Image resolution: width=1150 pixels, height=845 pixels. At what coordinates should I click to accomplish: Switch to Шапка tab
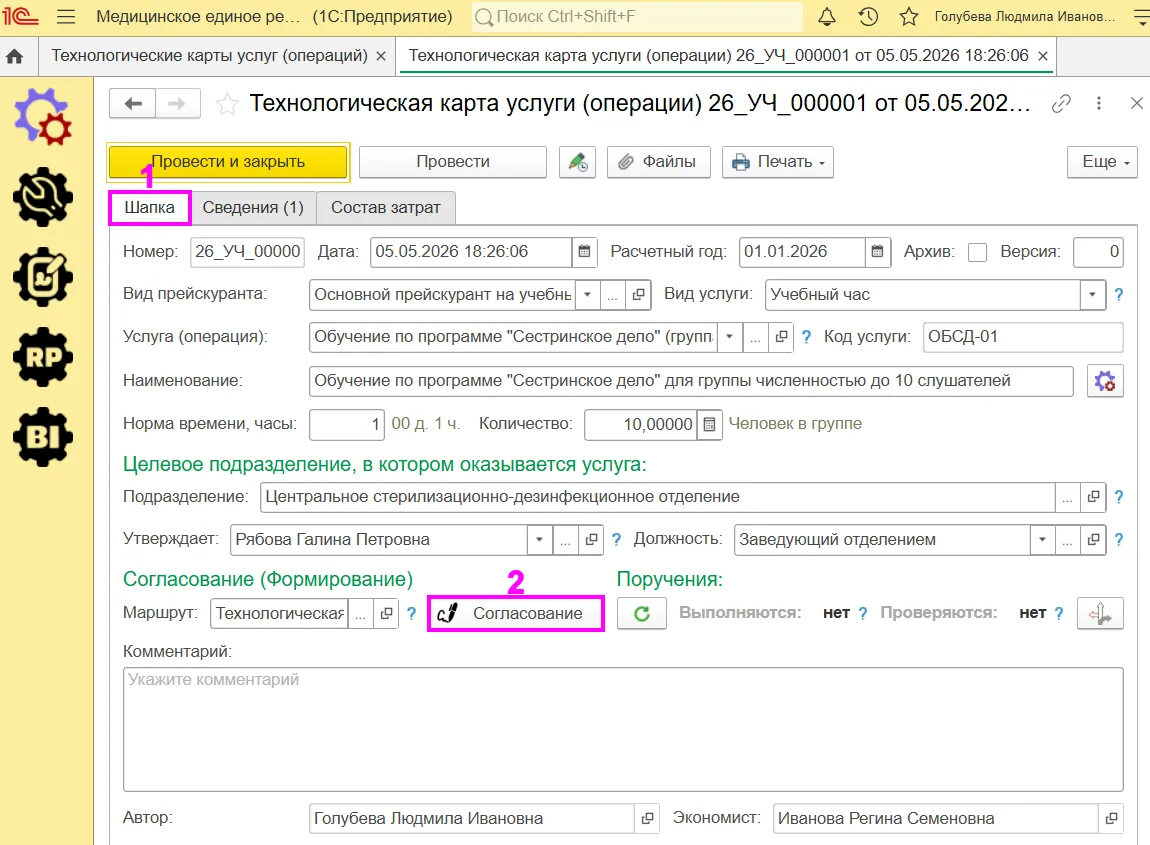click(x=150, y=208)
